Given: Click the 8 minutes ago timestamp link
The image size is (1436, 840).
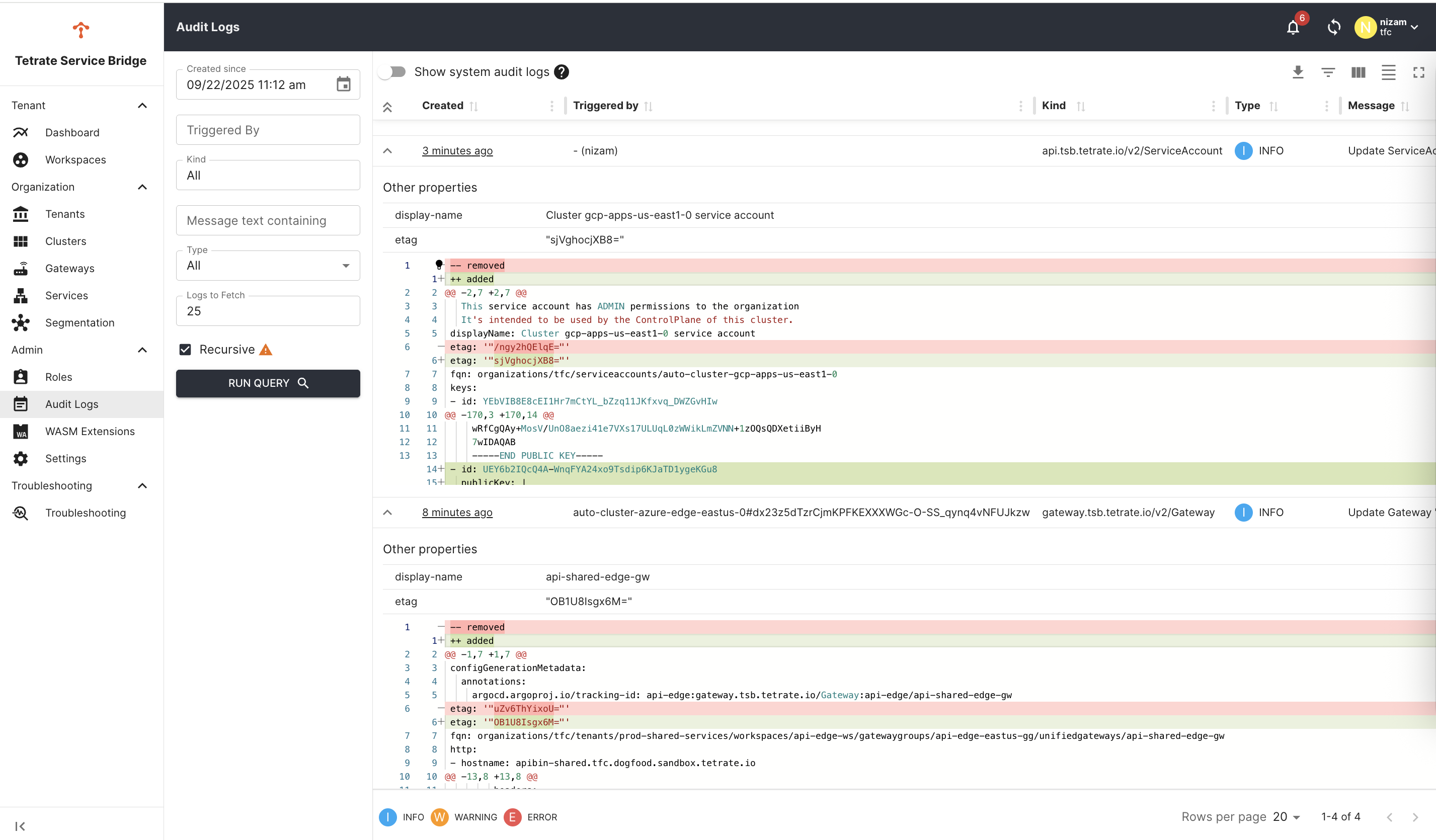Looking at the screenshot, I should [457, 513].
